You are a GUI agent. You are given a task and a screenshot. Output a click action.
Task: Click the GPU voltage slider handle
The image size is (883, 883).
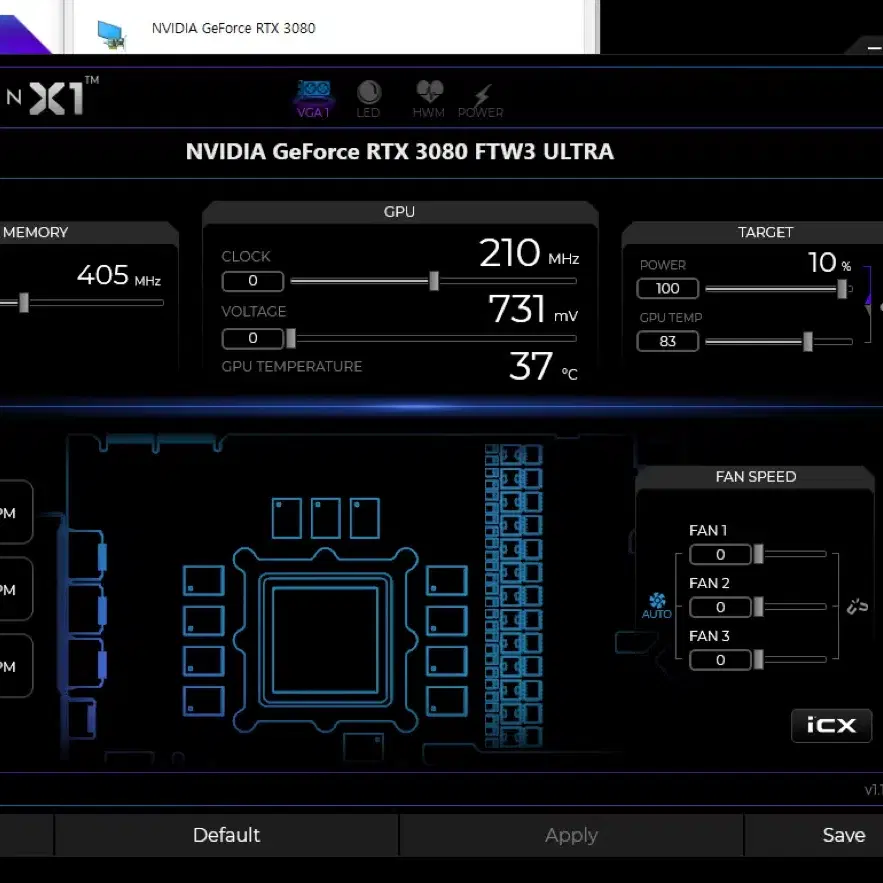pos(291,338)
